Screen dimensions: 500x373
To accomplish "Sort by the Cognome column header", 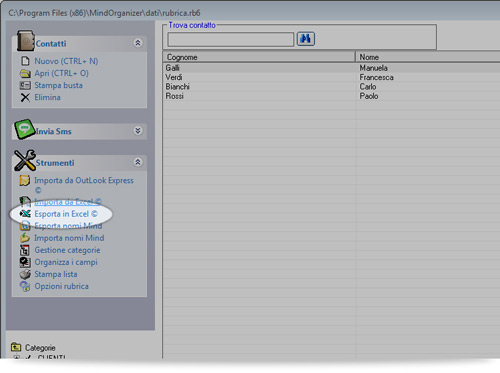I will click(259, 57).
